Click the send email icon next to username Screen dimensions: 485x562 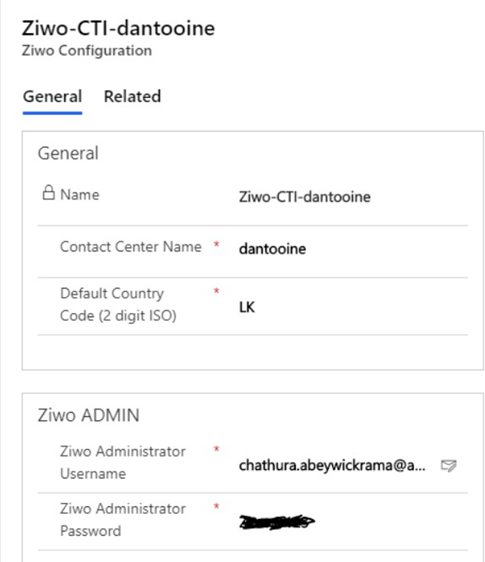pyautogui.click(x=448, y=465)
